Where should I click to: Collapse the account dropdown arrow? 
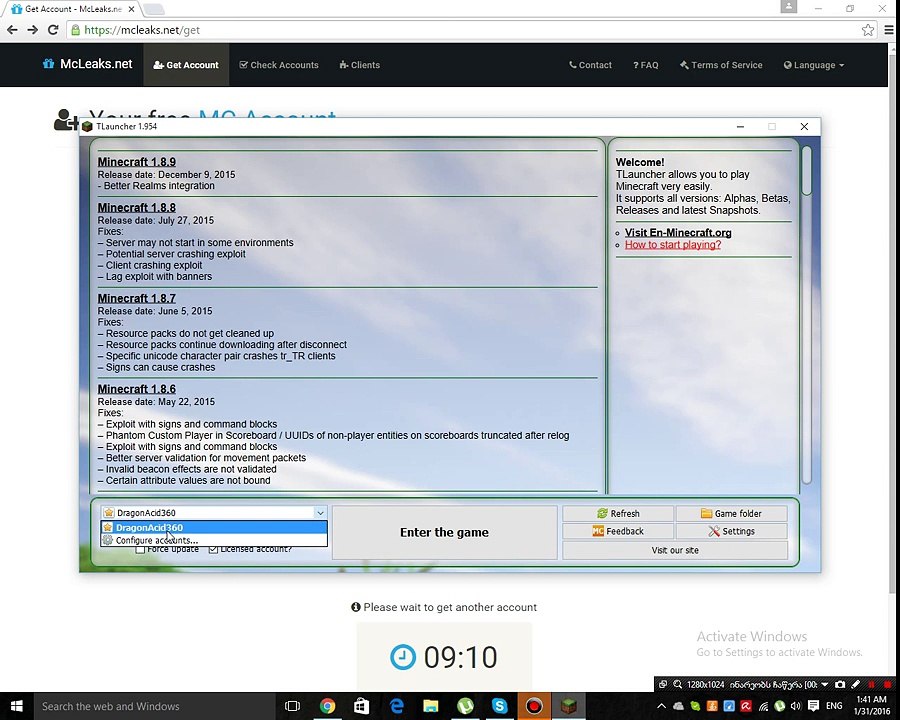click(x=320, y=513)
